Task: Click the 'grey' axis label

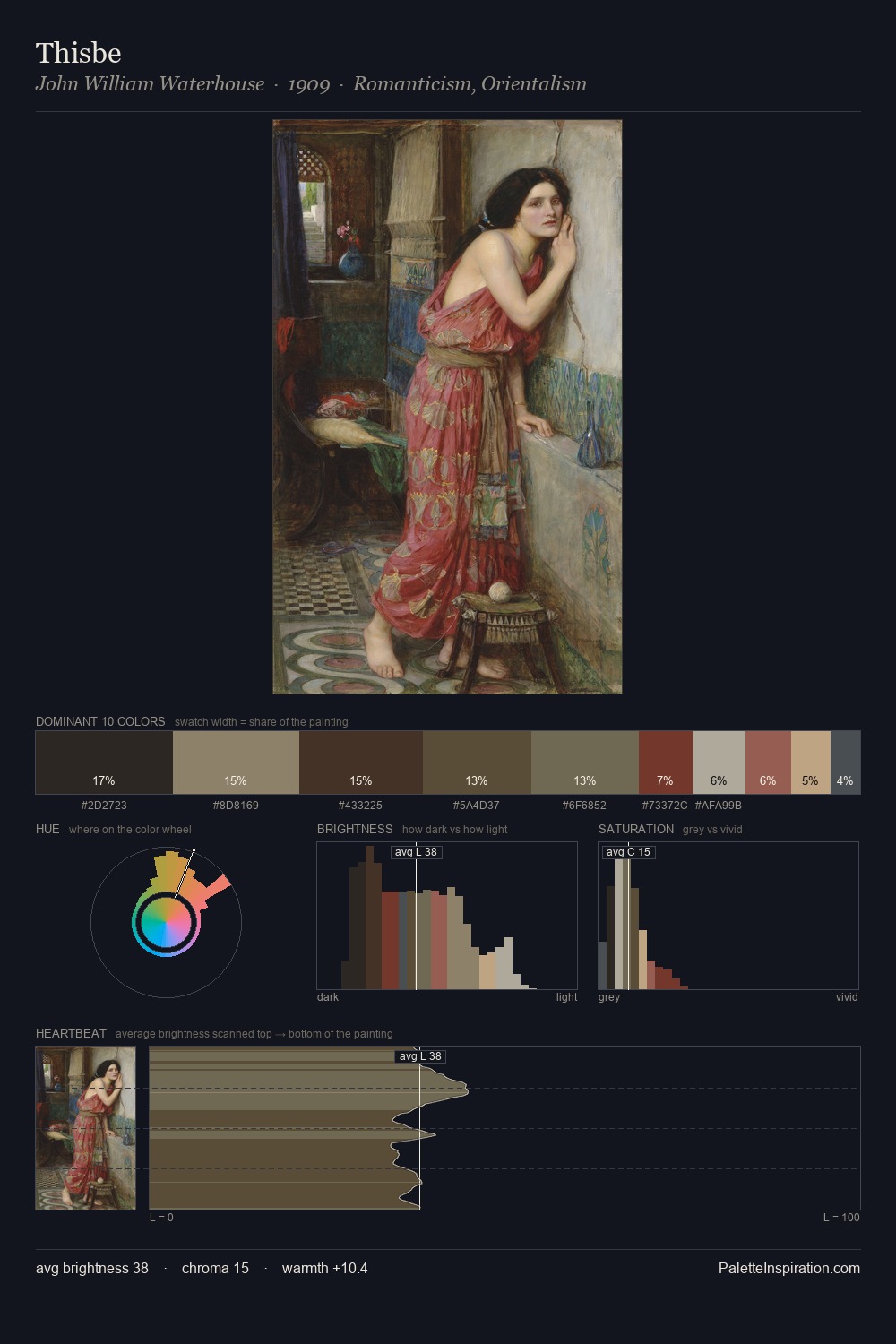Action: (x=609, y=997)
